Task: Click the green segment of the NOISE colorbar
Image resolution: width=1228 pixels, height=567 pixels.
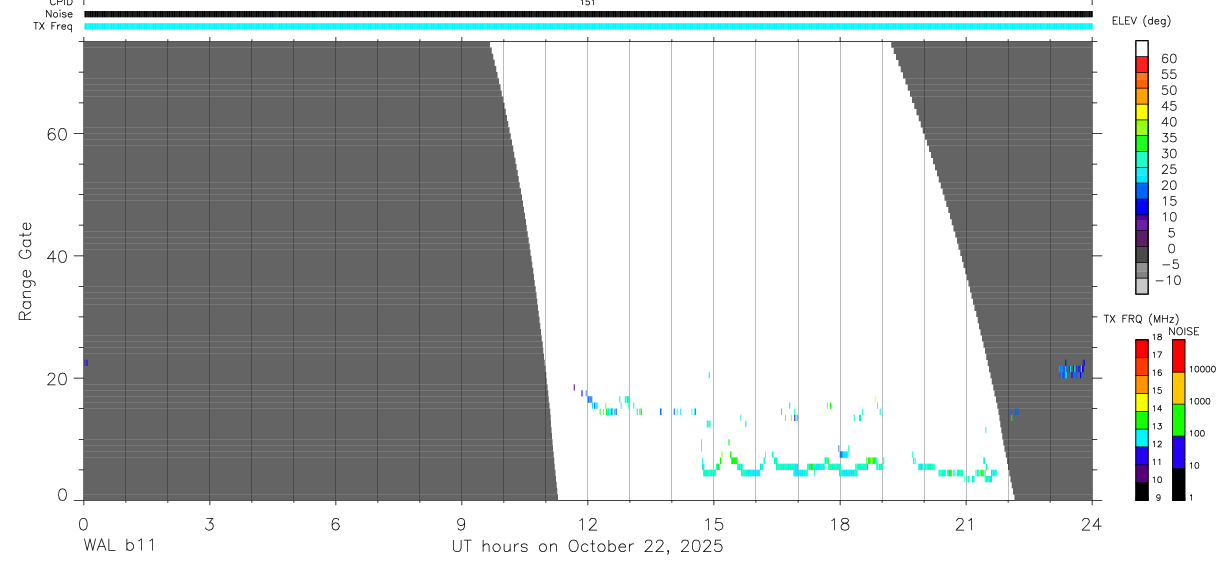Action: point(1178,419)
